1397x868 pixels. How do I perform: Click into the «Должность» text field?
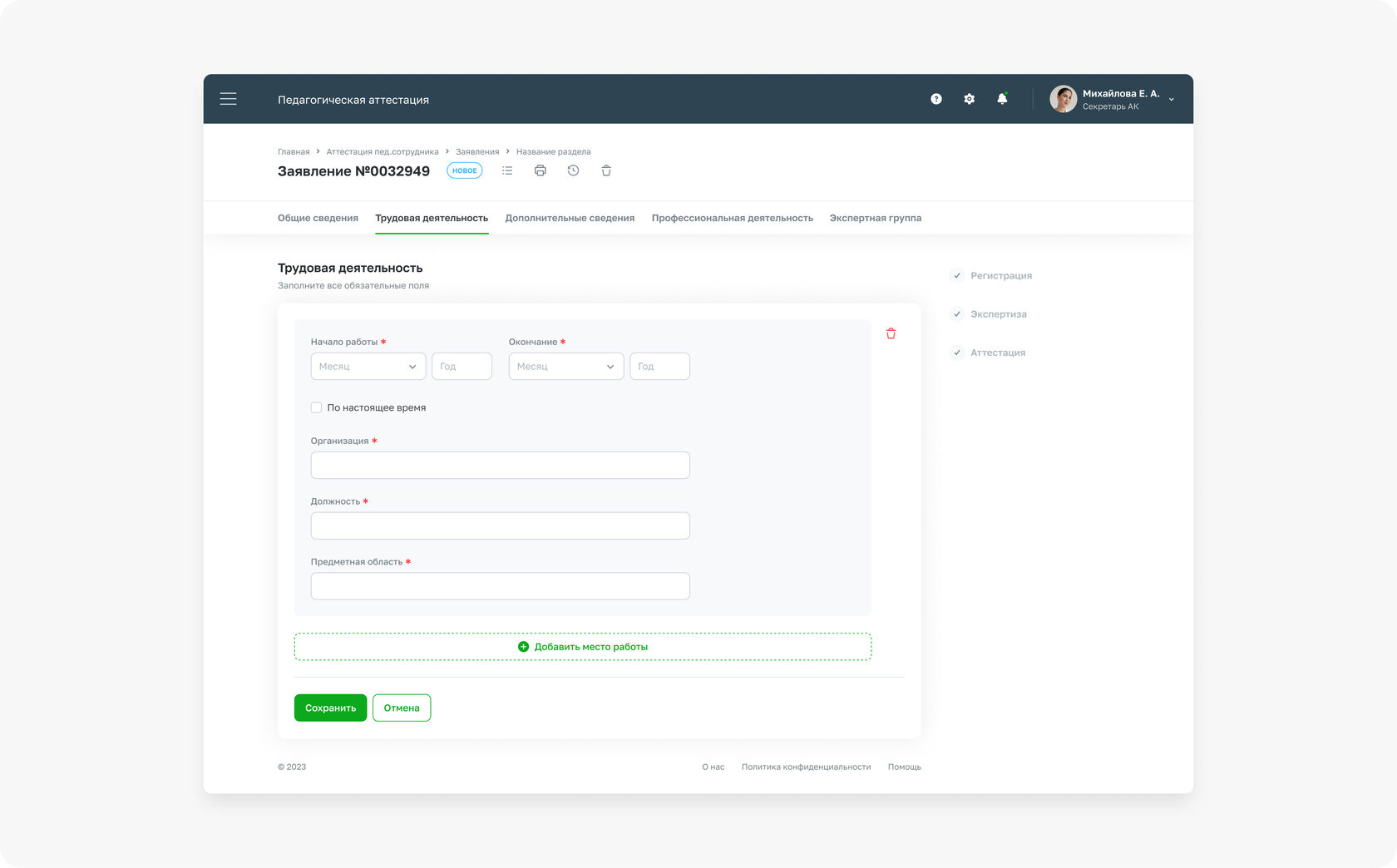click(501, 525)
